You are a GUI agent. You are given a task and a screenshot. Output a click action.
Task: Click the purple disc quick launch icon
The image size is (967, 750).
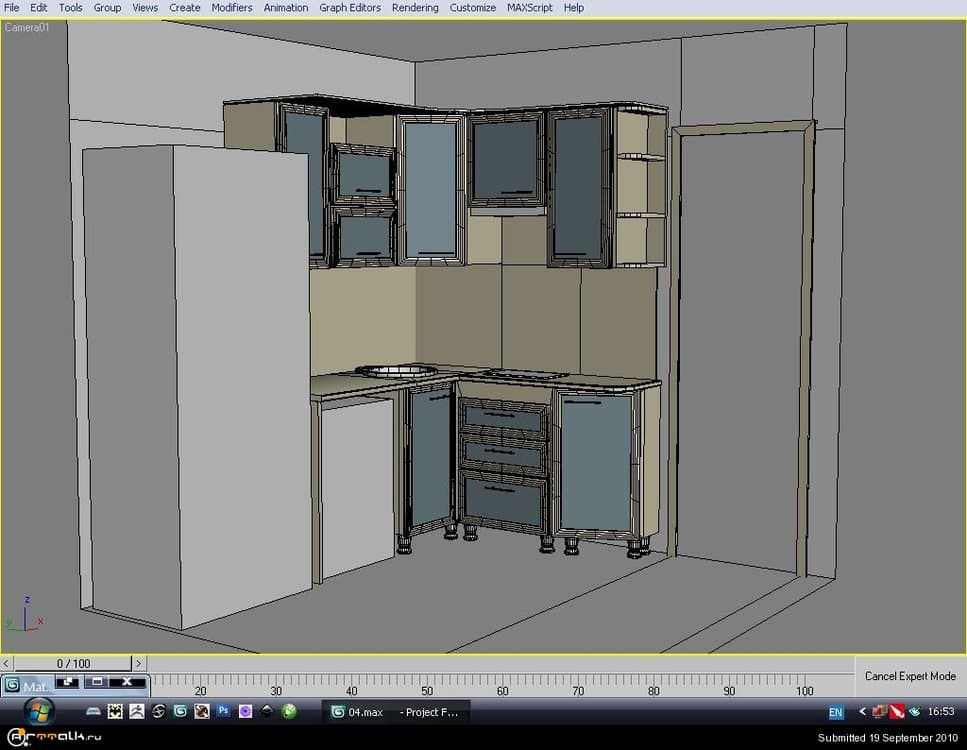tap(245, 712)
